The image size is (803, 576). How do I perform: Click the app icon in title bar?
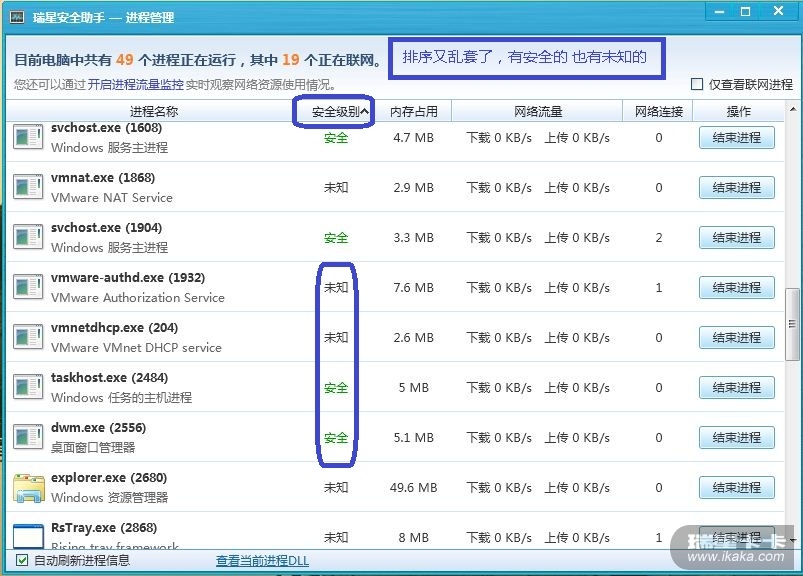[17, 17]
